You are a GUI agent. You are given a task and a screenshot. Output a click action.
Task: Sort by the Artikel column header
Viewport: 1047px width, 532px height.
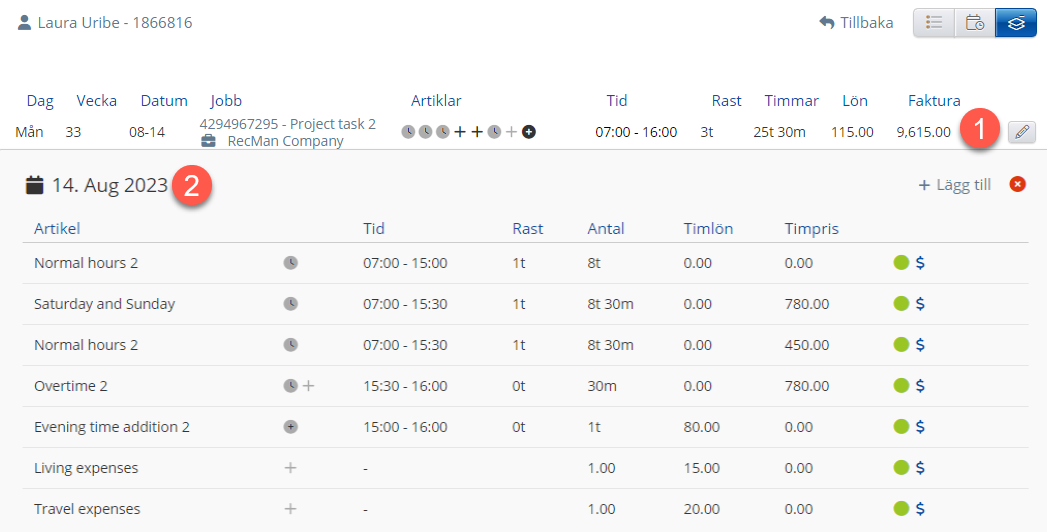tap(57, 229)
